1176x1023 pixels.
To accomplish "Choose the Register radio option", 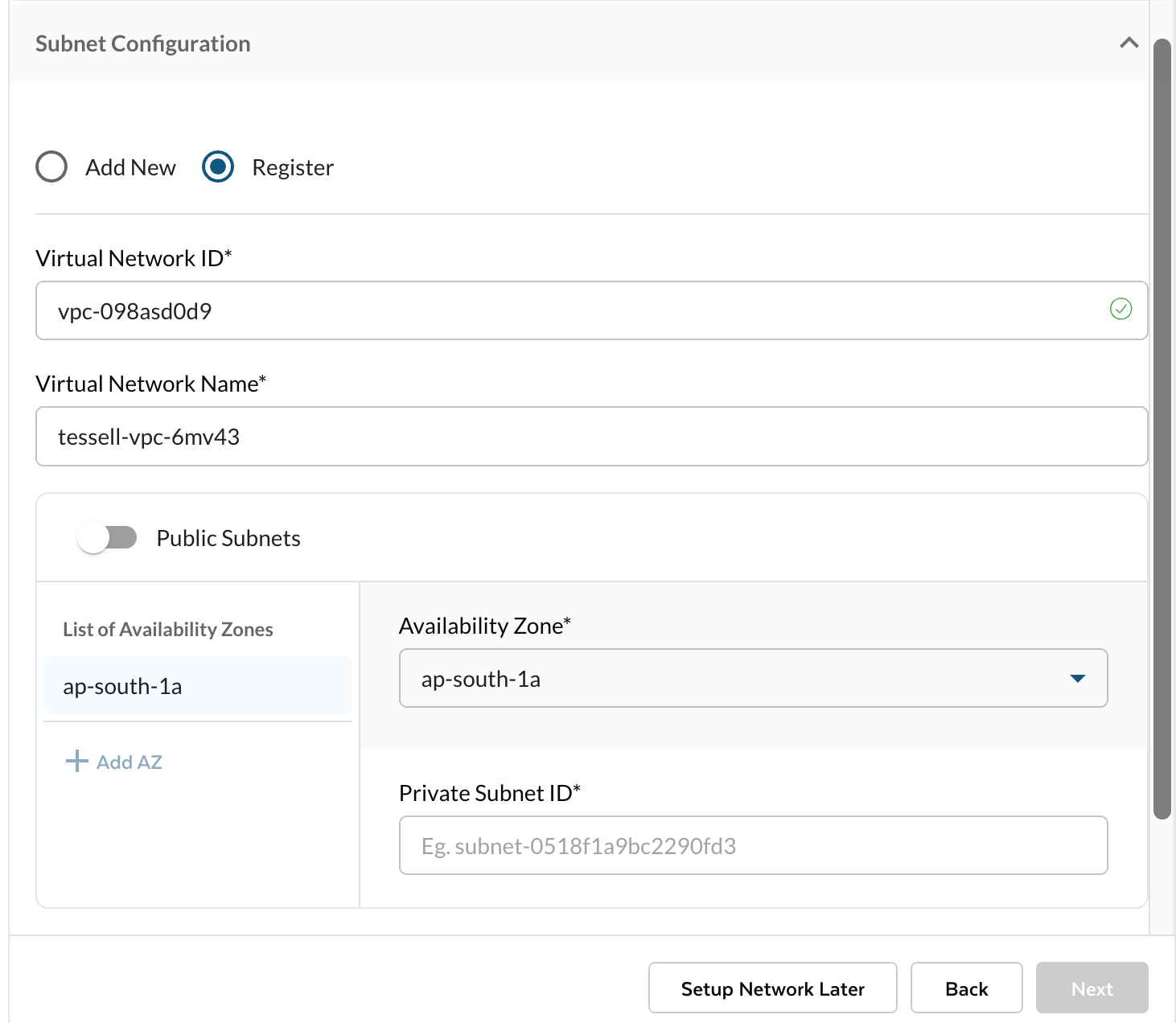I will point(218,166).
